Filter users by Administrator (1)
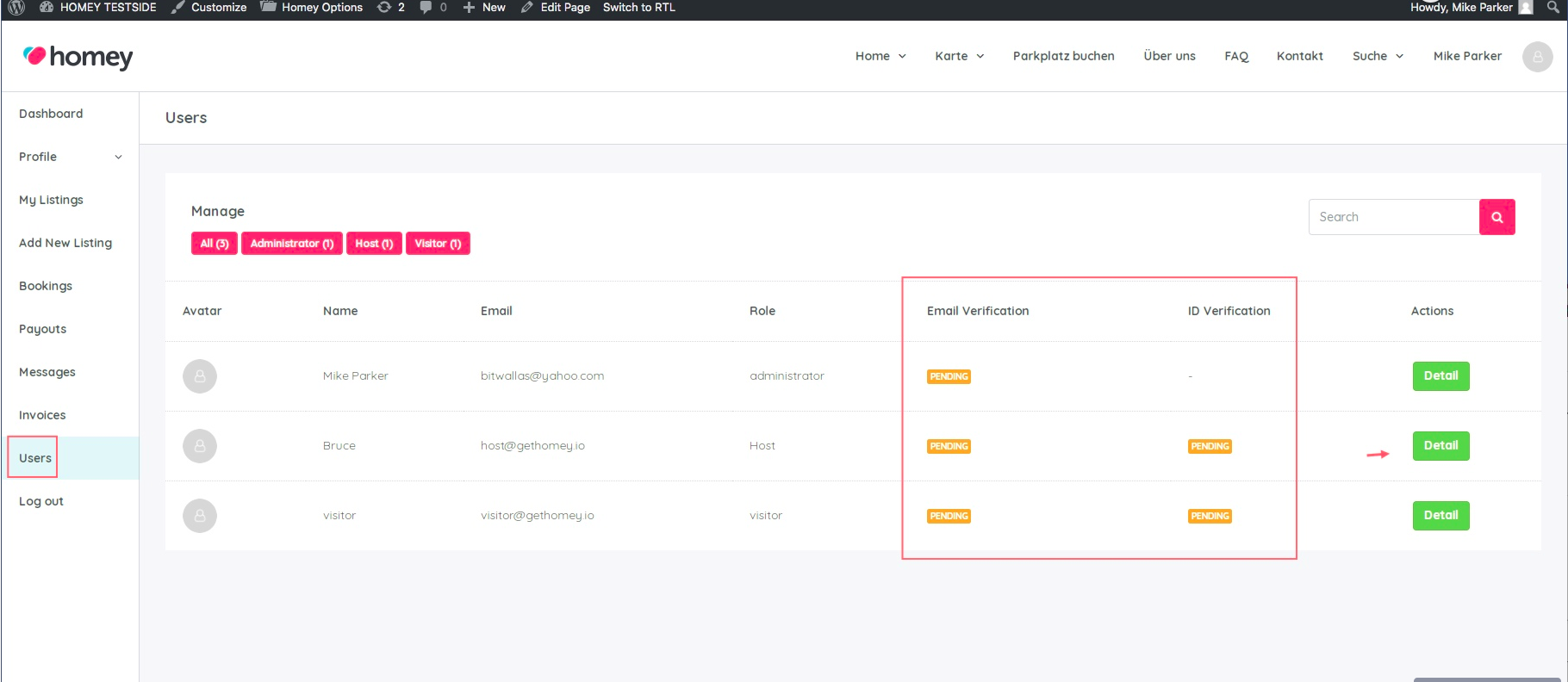 (x=292, y=244)
